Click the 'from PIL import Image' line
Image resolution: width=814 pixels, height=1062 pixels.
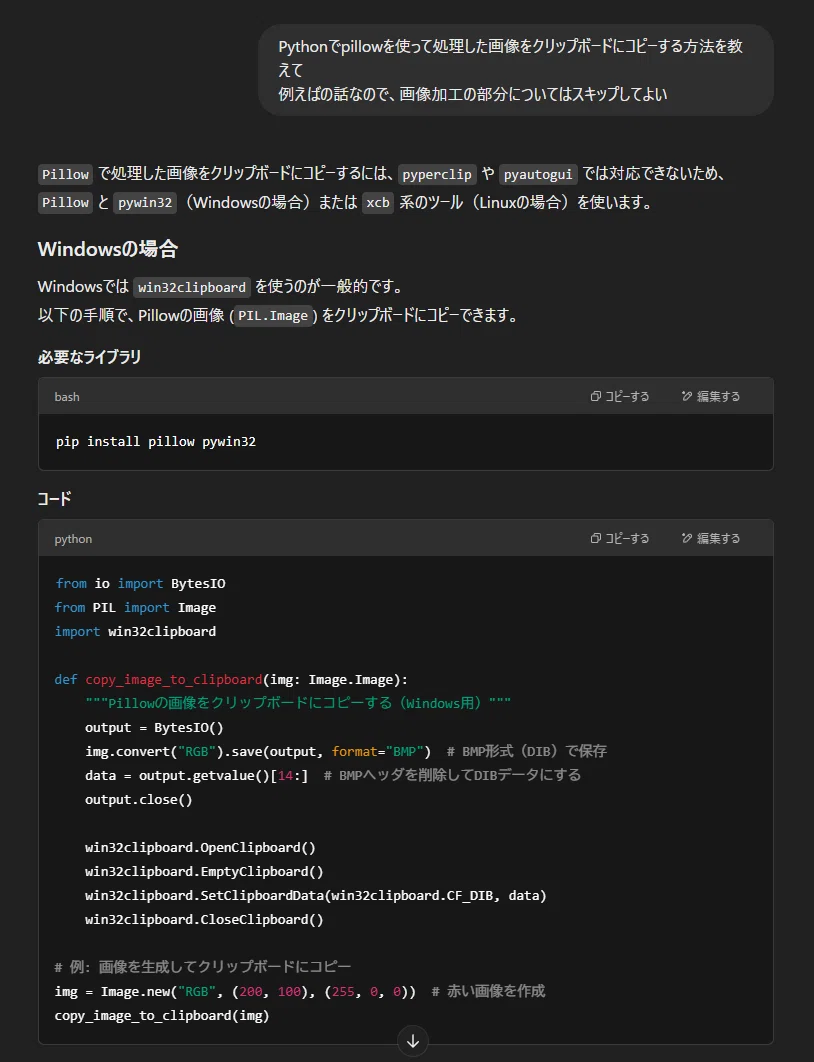(135, 608)
